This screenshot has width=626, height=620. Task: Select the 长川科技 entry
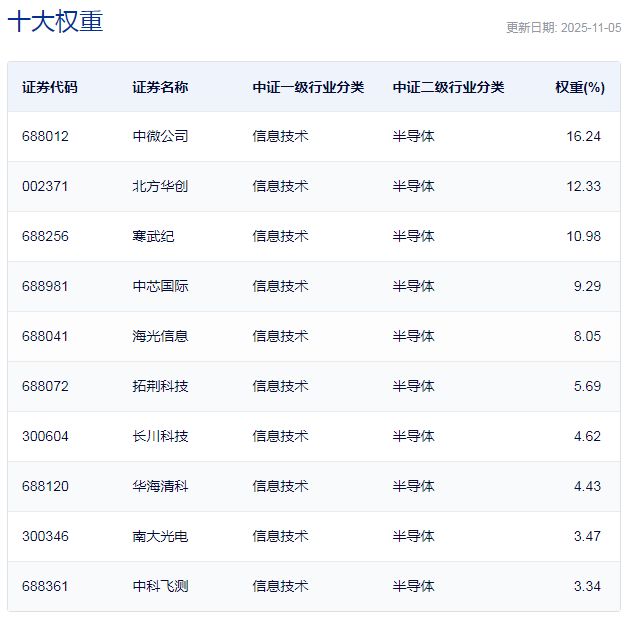pyautogui.click(x=160, y=436)
